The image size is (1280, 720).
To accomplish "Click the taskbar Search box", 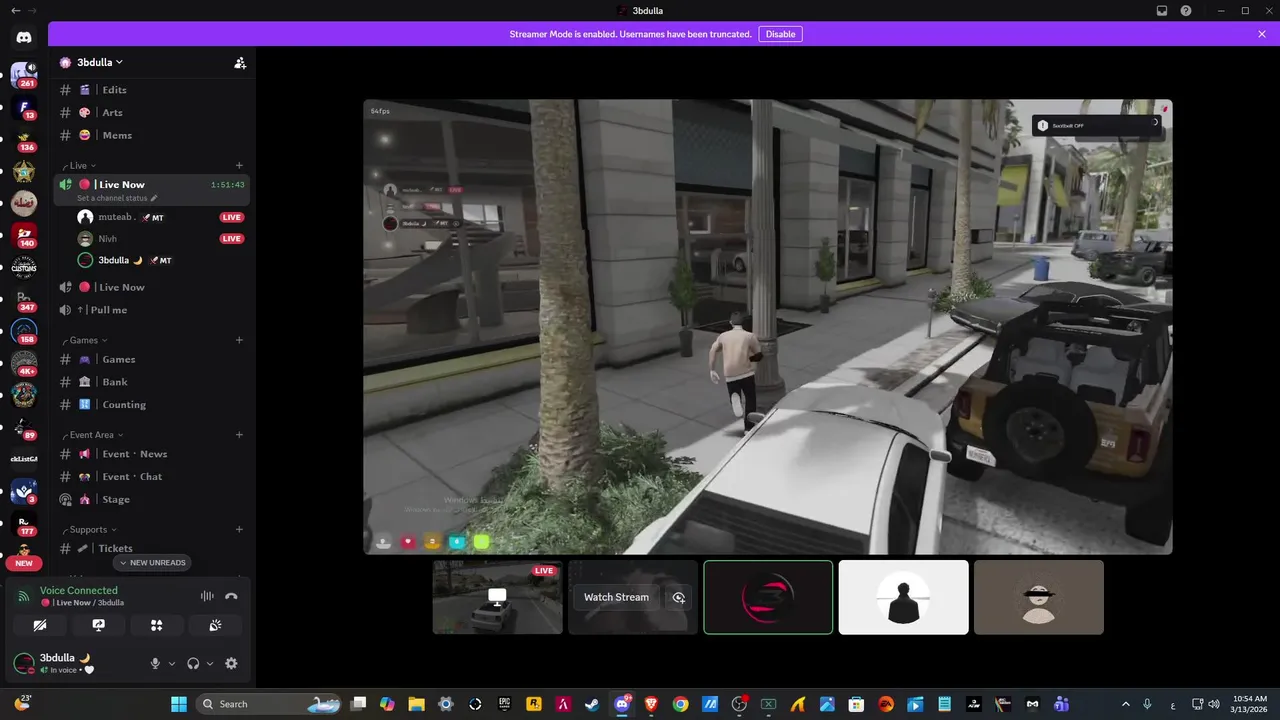I will pos(270,704).
